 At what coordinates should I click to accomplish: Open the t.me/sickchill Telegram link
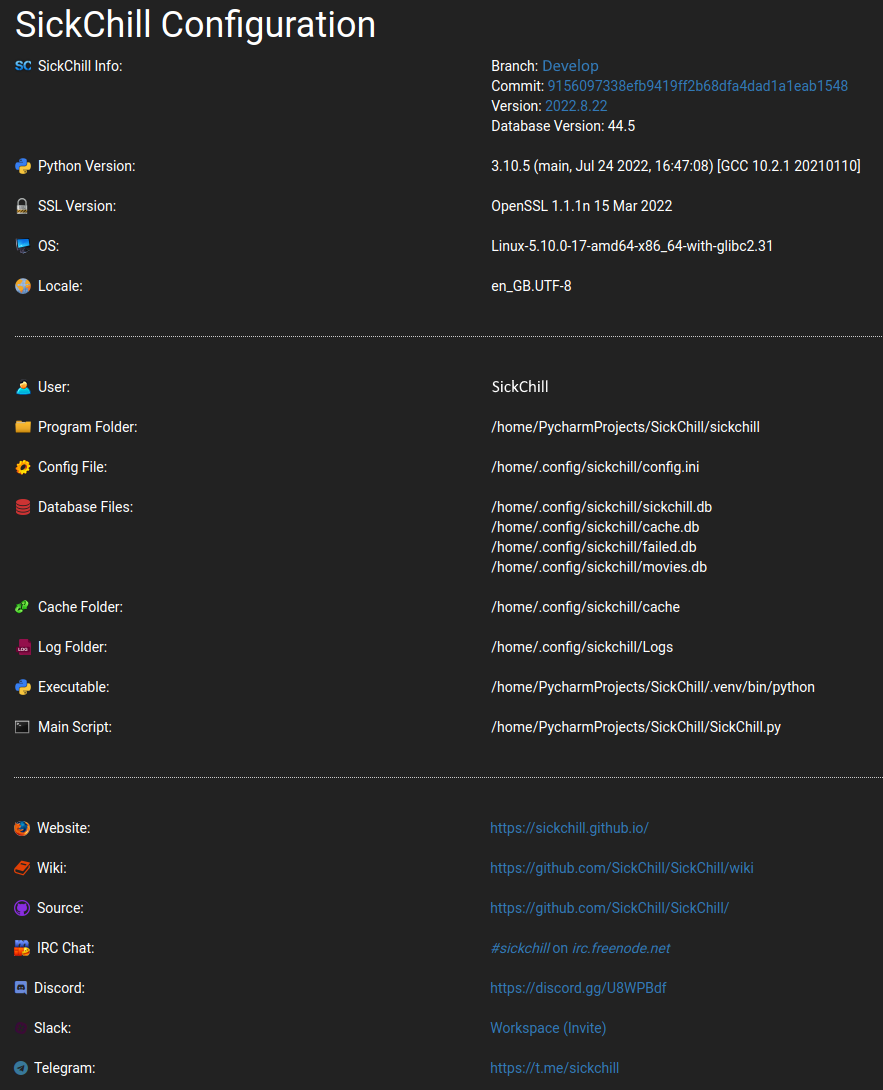[555, 1068]
